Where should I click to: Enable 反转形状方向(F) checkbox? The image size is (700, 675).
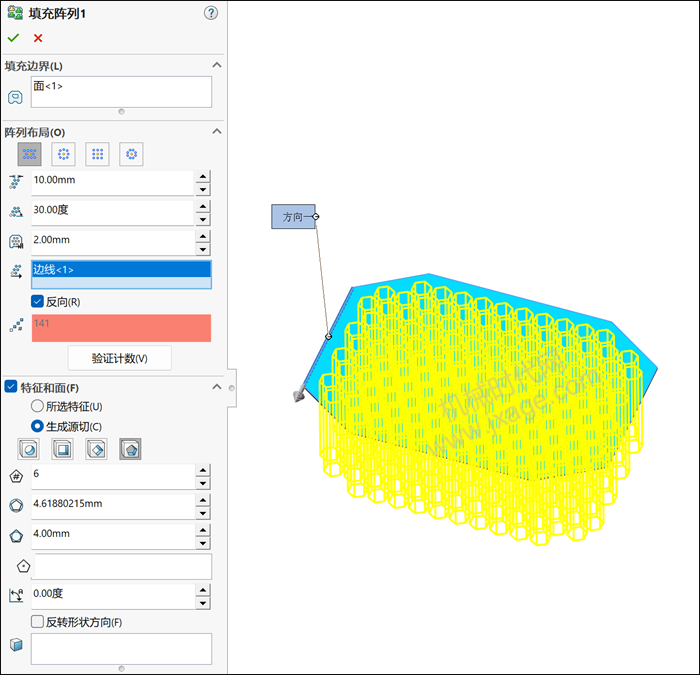[x=38, y=621]
